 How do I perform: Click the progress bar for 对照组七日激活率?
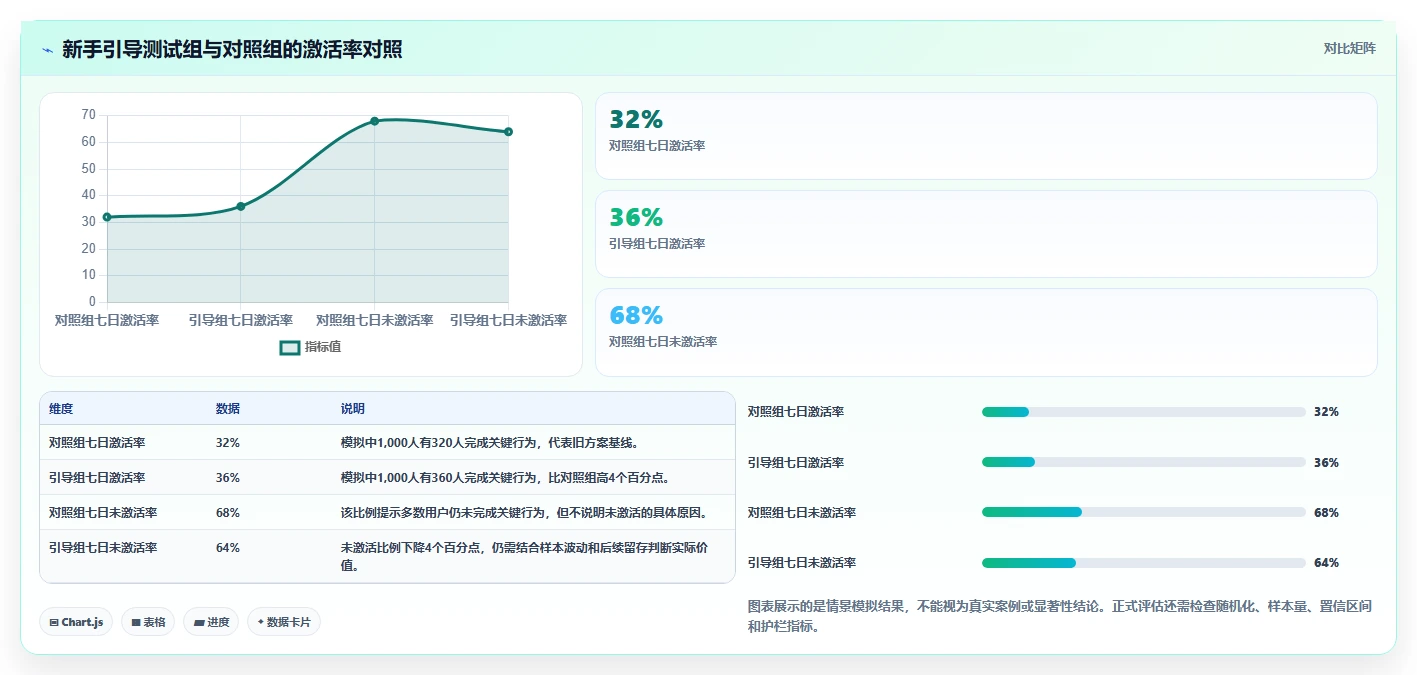[x=1144, y=412]
